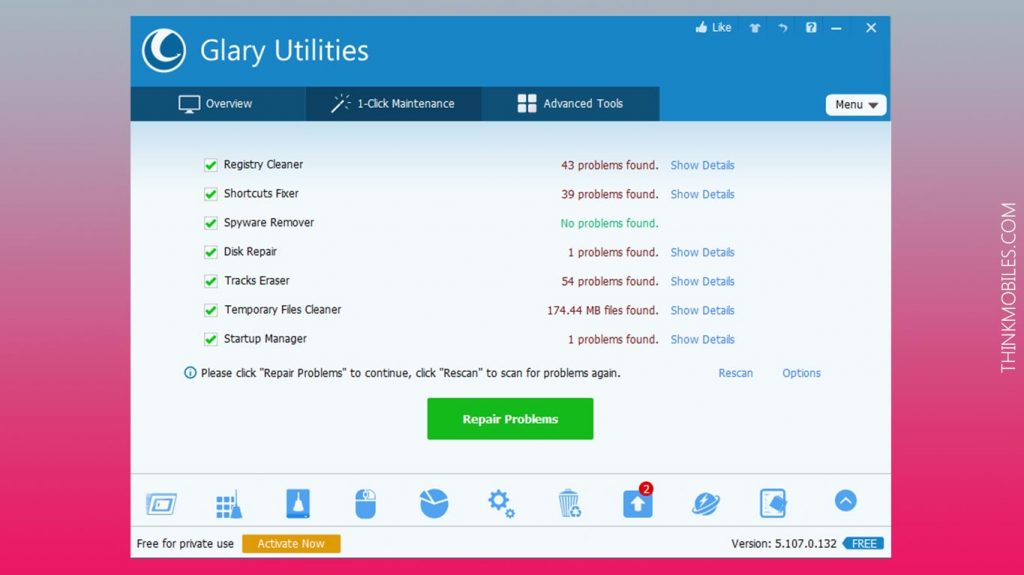
Task: Show Details for Tracks Eraser
Action: (702, 281)
